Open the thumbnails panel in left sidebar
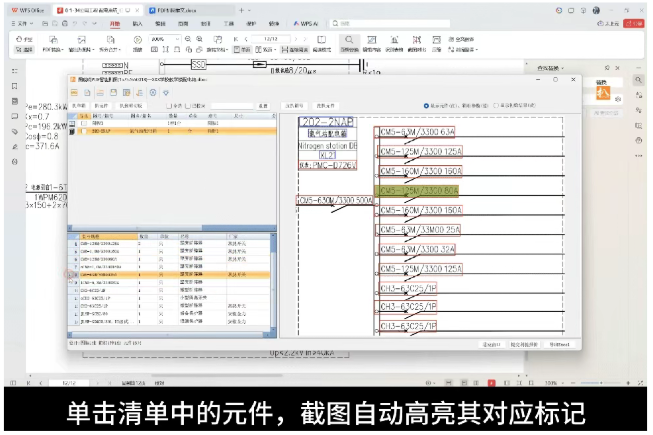Image resolution: width=653 pixels, height=435 pixels. 15,101
